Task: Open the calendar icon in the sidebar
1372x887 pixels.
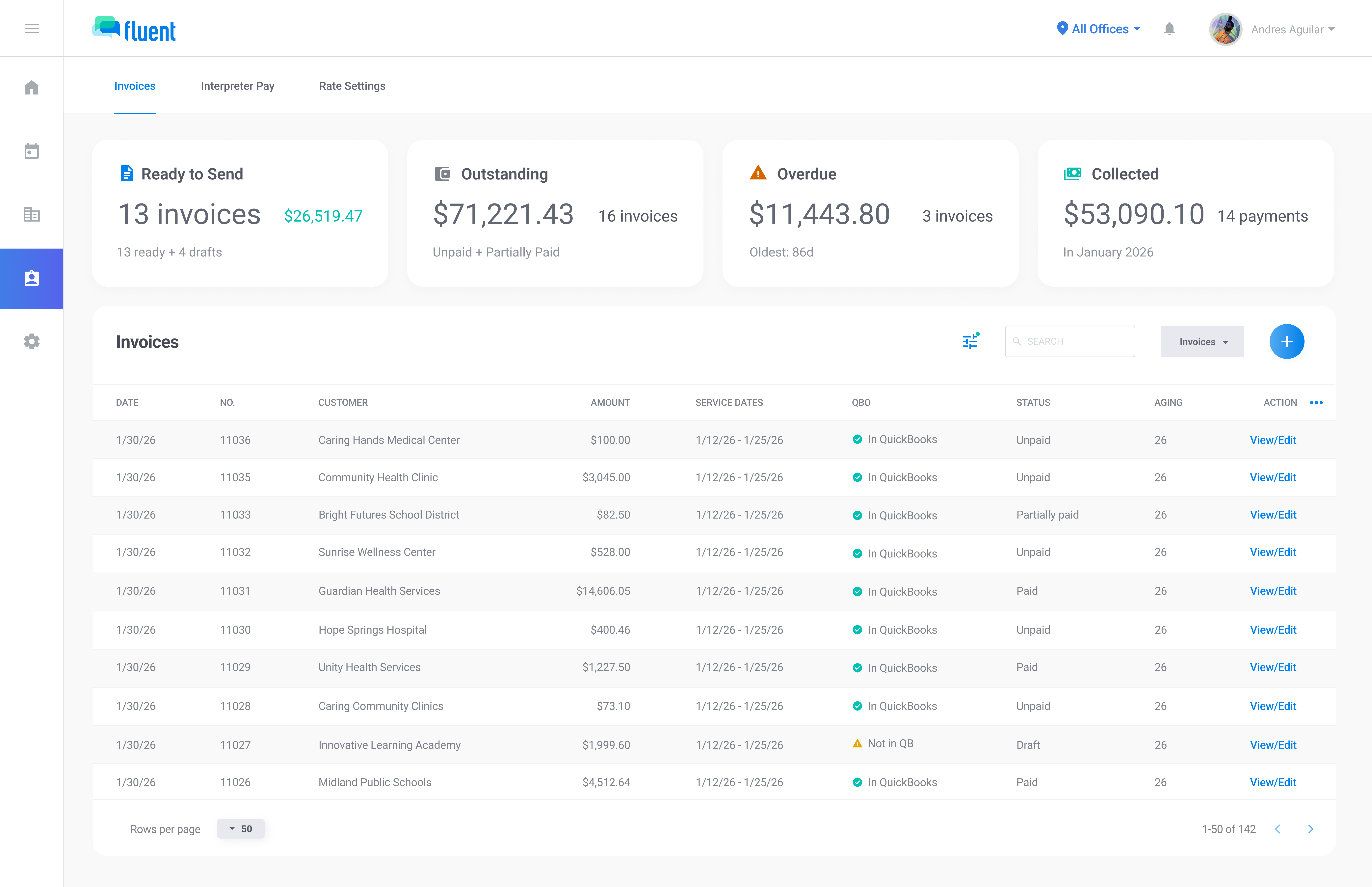Action: point(32,151)
